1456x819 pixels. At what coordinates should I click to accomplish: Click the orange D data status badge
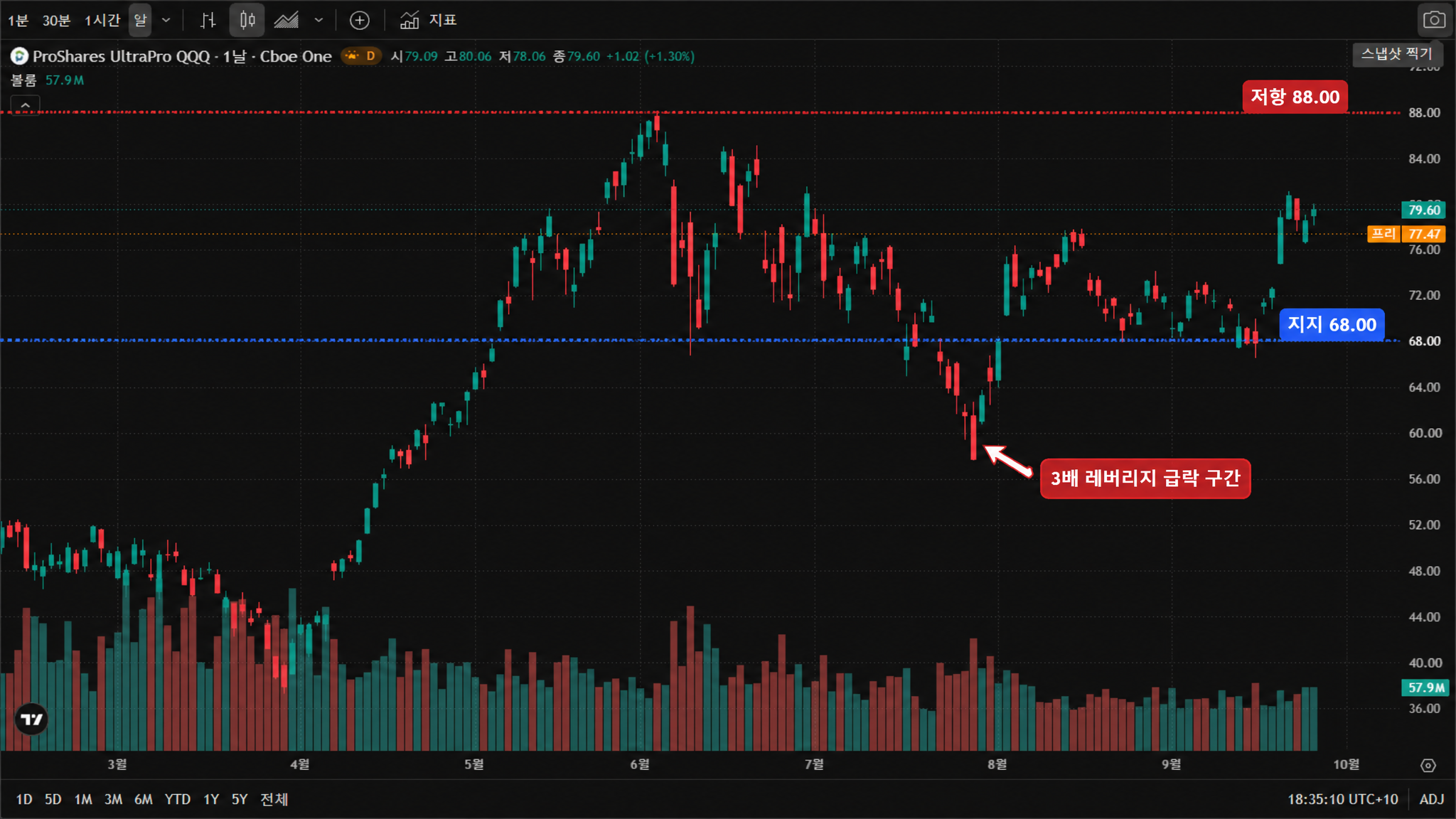click(362, 55)
